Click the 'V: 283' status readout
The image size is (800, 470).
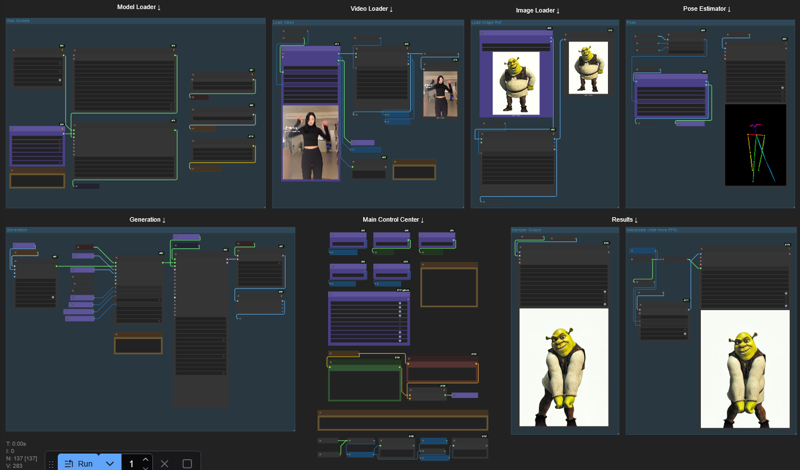tap(14, 465)
